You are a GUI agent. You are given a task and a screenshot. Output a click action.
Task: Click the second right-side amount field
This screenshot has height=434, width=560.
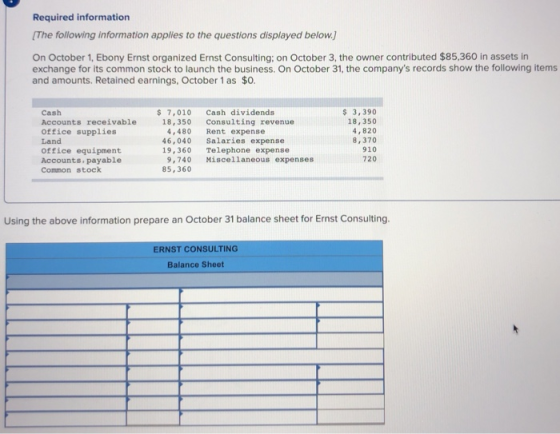pyautogui.click(x=350, y=325)
